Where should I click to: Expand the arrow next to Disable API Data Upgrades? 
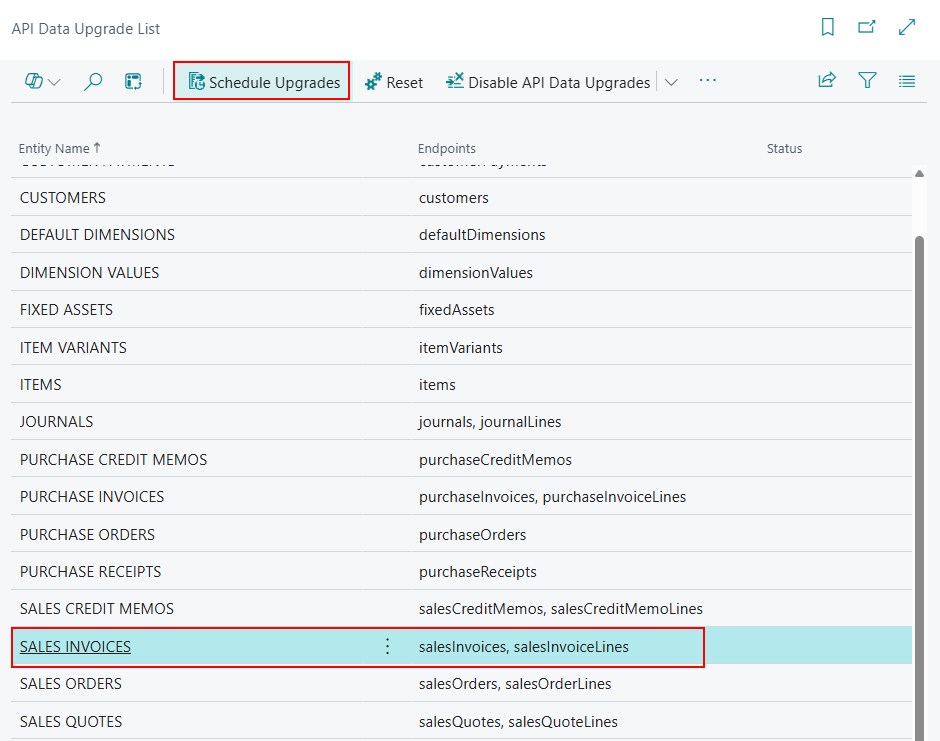671,82
